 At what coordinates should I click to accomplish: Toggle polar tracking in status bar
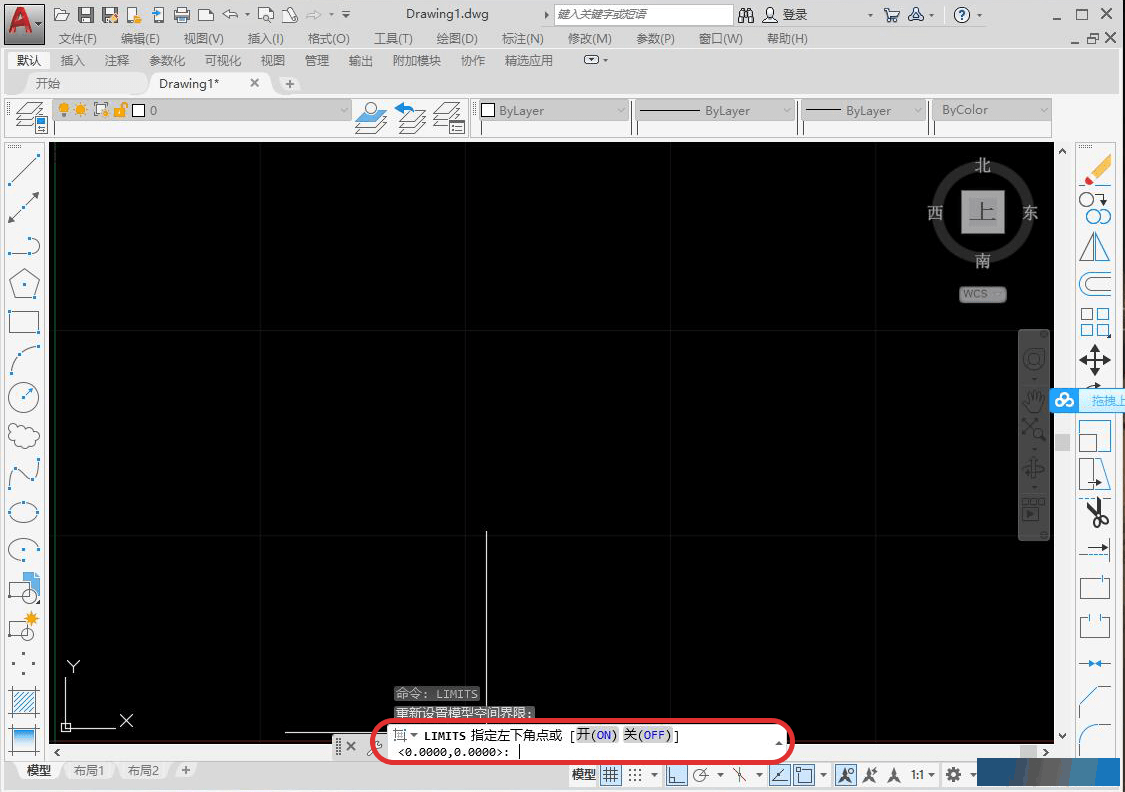click(701, 775)
